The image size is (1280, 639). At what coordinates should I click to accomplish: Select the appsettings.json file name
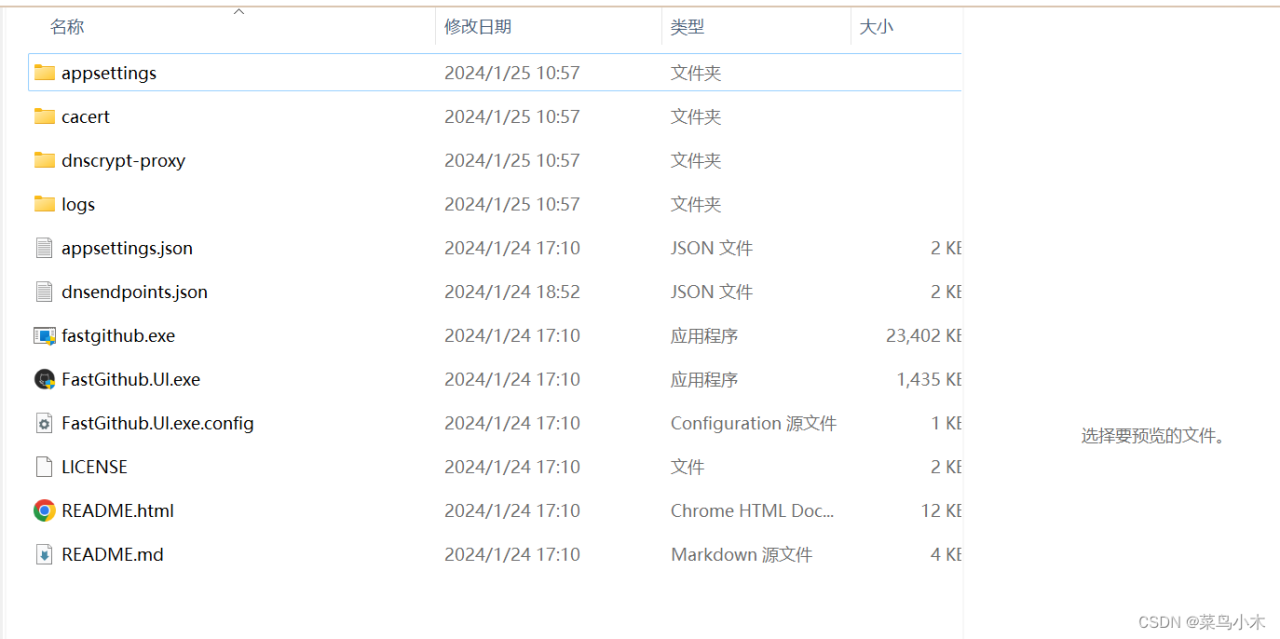pos(127,248)
